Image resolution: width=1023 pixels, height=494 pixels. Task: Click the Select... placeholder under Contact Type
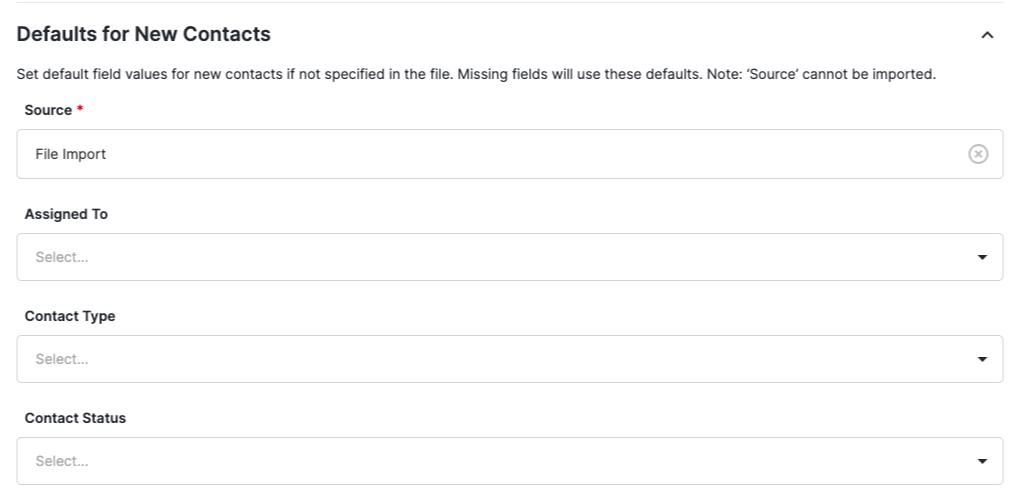coord(62,359)
